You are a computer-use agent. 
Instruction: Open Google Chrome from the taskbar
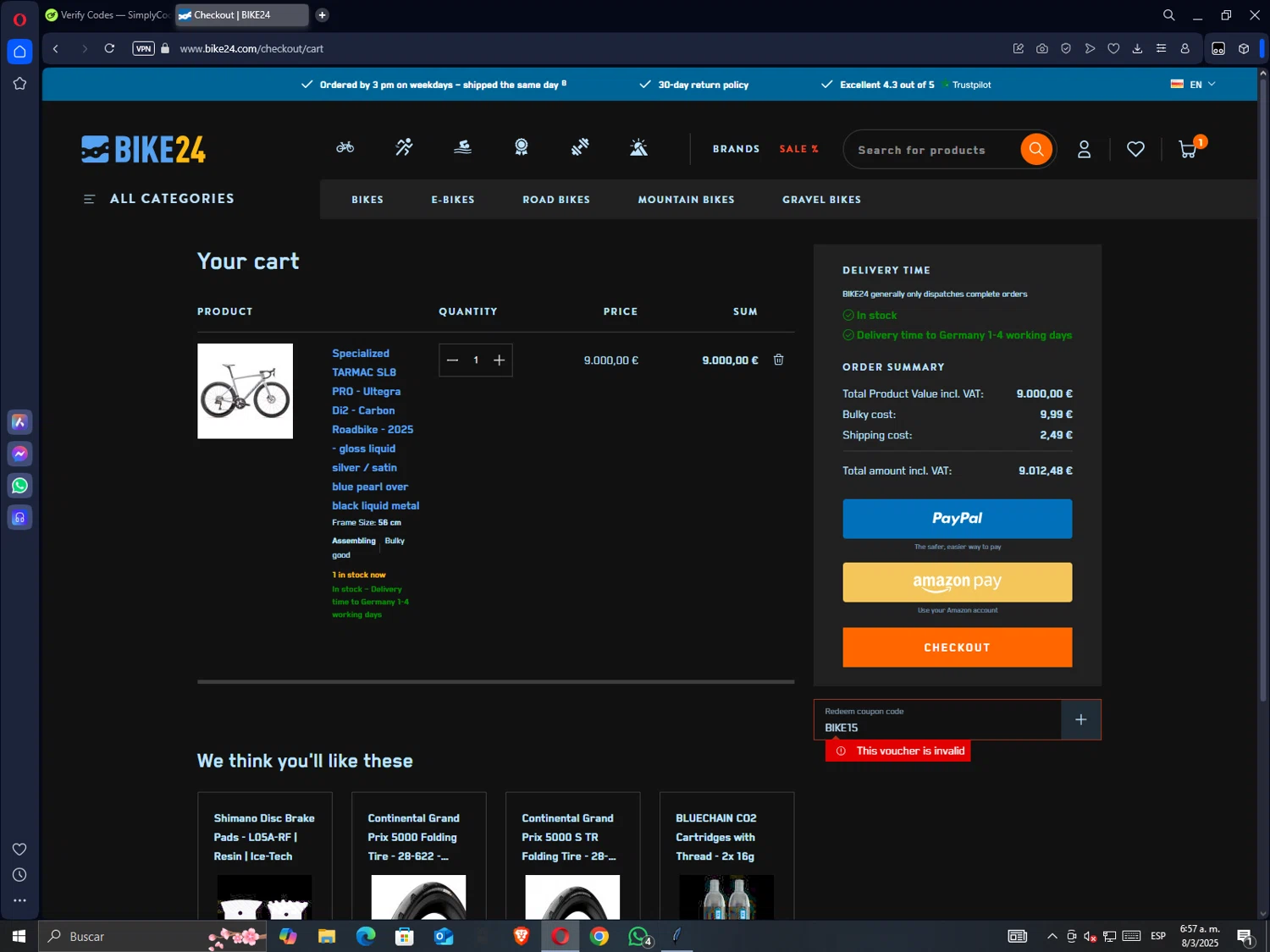click(x=599, y=936)
